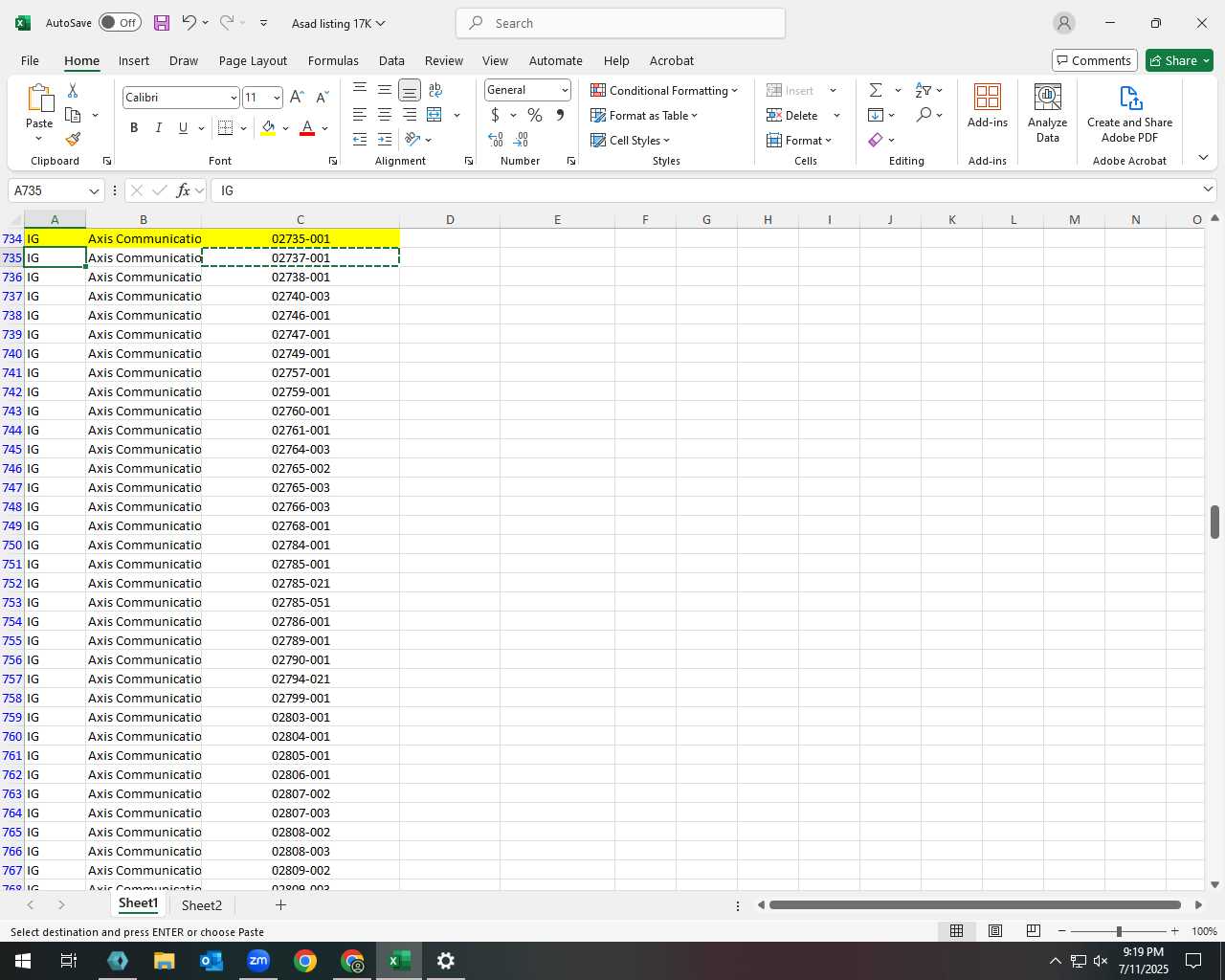Decrease decimal places
Image resolution: width=1225 pixels, height=980 pixels.
[522, 140]
